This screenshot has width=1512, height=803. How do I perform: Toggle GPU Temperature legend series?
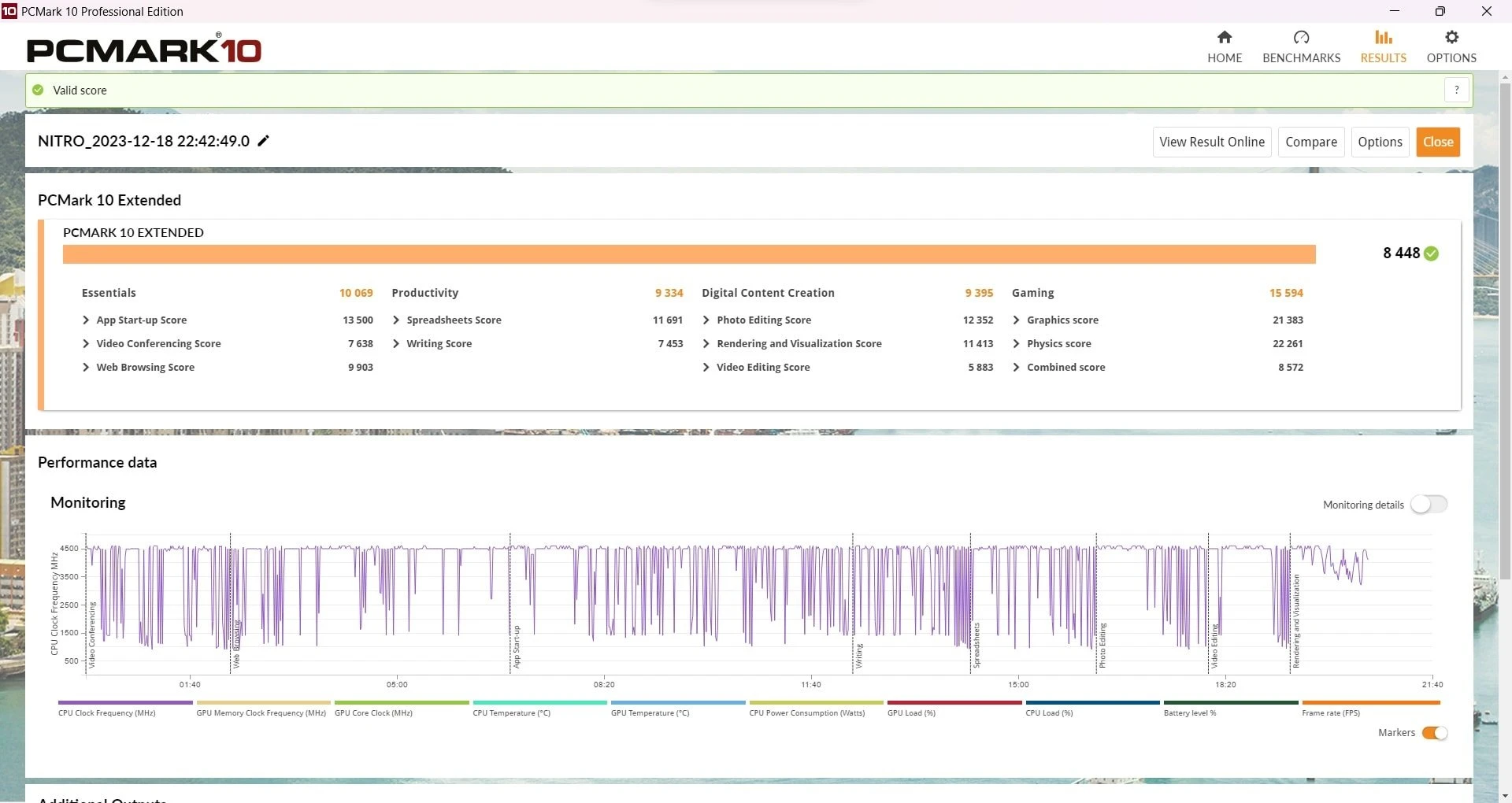click(x=678, y=709)
